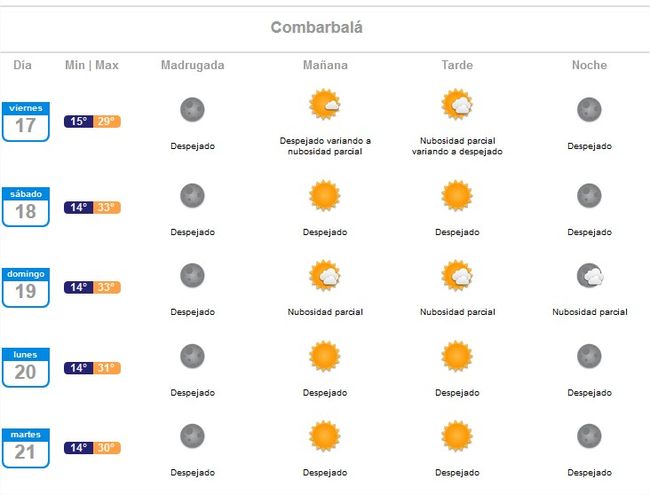
Task: Click Sunday night moon with clouds icon
Action: (590, 275)
